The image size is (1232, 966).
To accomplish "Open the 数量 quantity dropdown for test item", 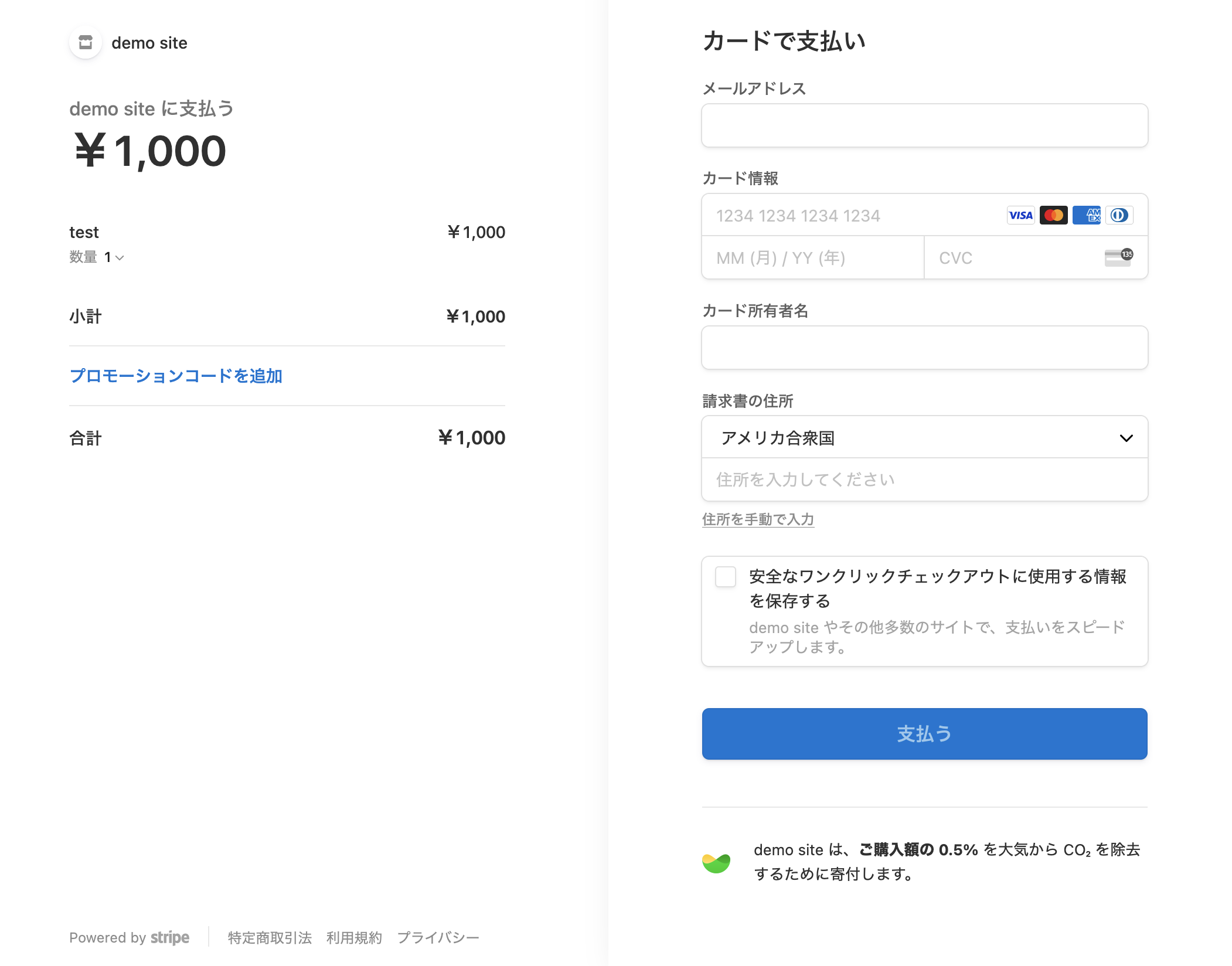I will pos(114,257).
